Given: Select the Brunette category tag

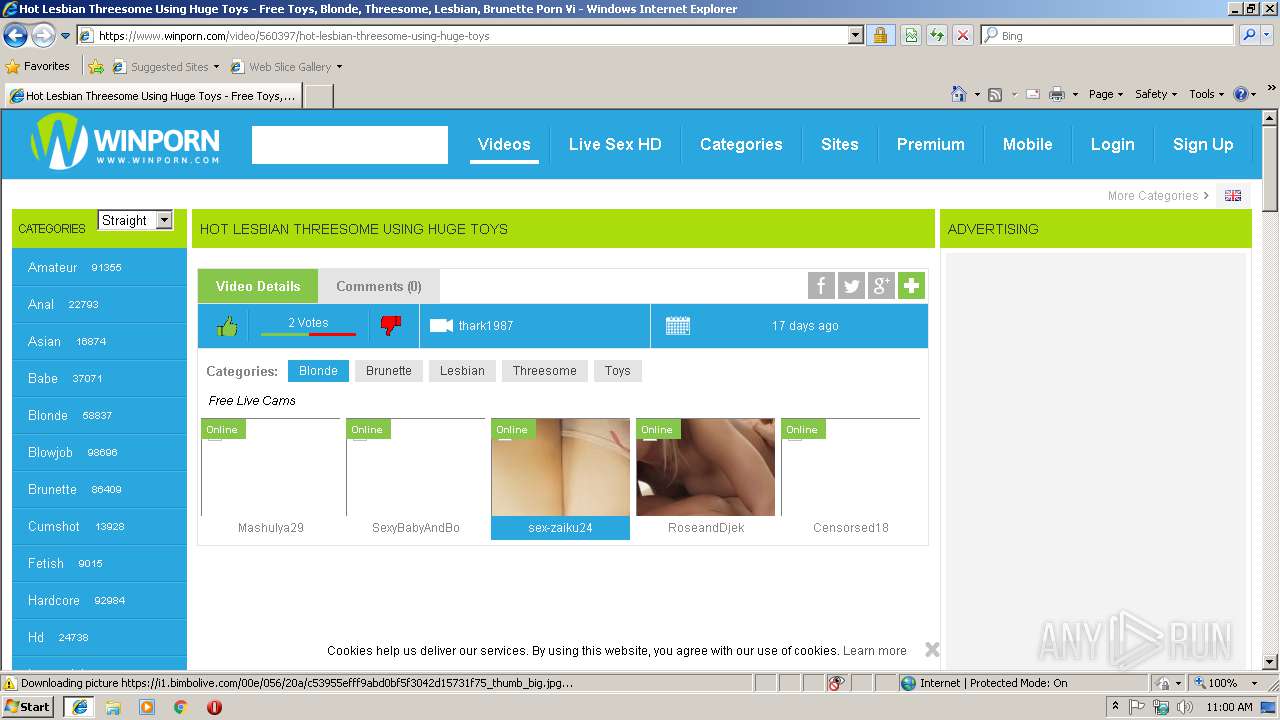Looking at the screenshot, I should 389,371.
